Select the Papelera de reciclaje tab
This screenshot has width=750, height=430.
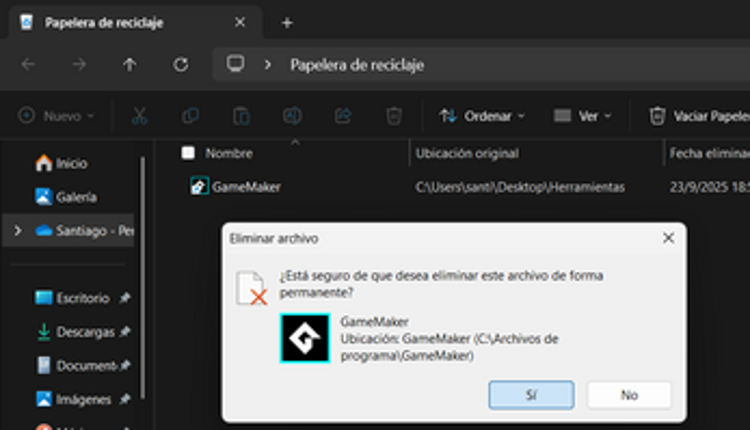tap(135, 22)
